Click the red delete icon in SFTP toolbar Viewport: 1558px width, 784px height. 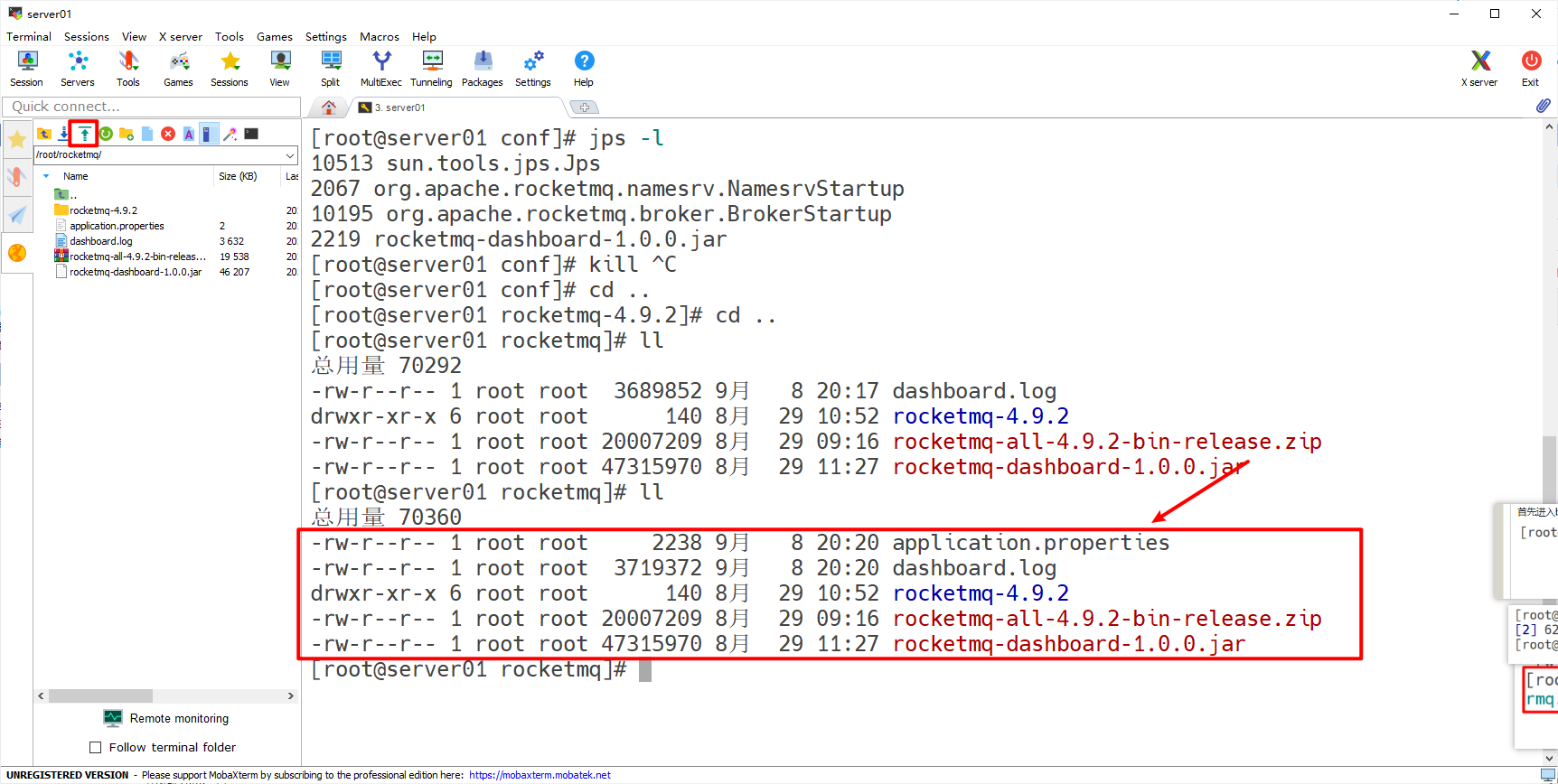pyautogui.click(x=168, y=134)
